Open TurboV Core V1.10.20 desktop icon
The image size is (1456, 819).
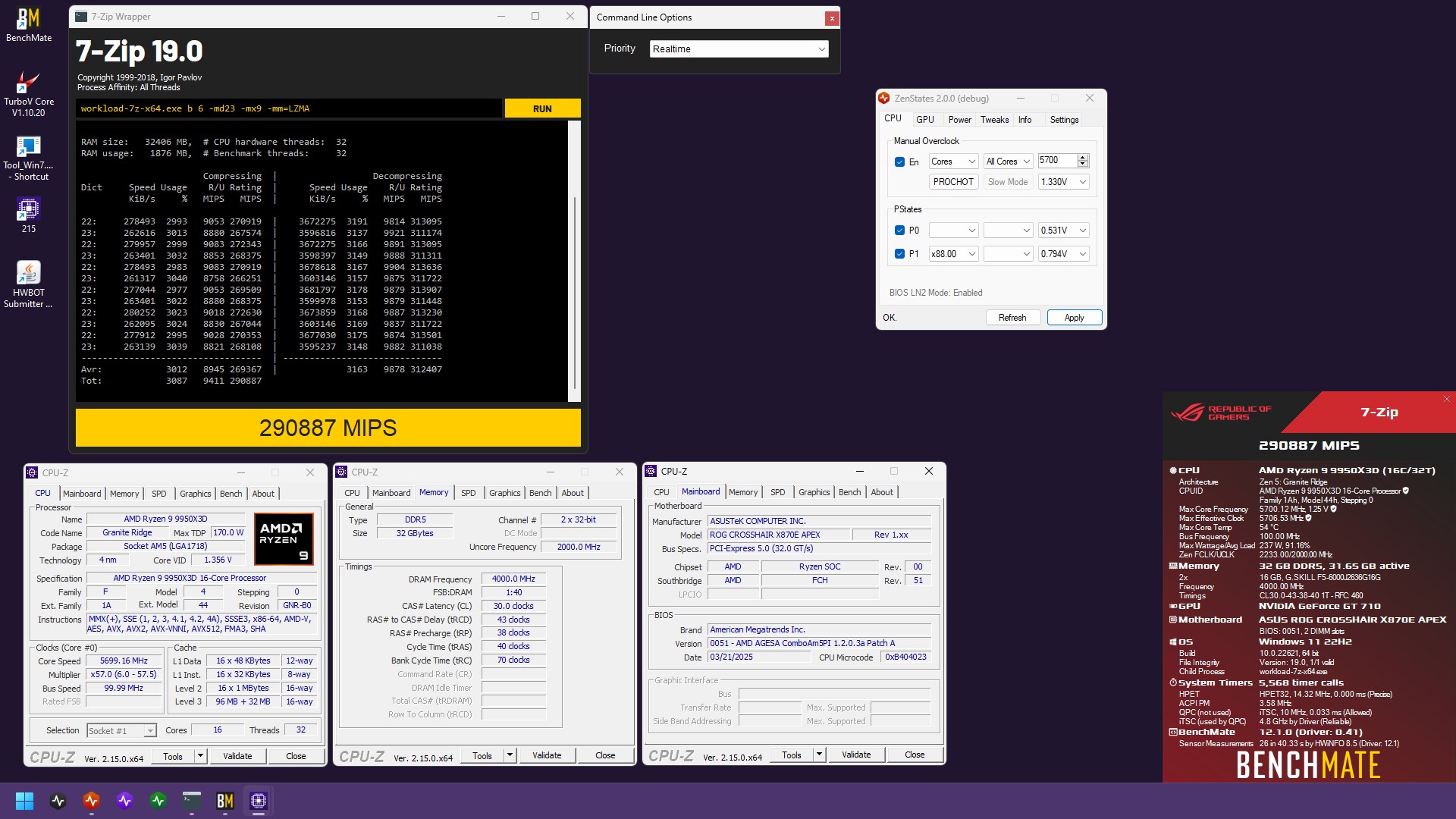(x=29, y=94)
